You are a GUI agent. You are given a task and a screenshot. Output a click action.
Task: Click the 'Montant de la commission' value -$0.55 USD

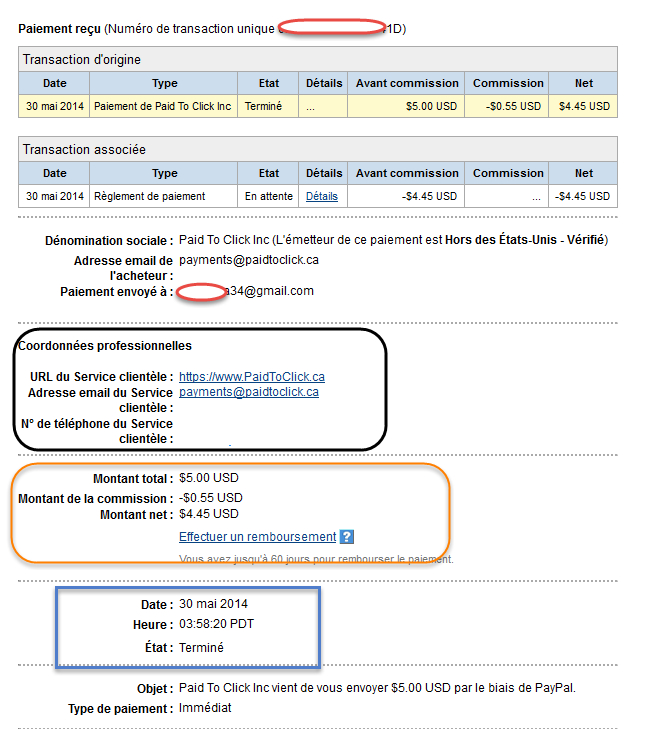tap(211, 498)
